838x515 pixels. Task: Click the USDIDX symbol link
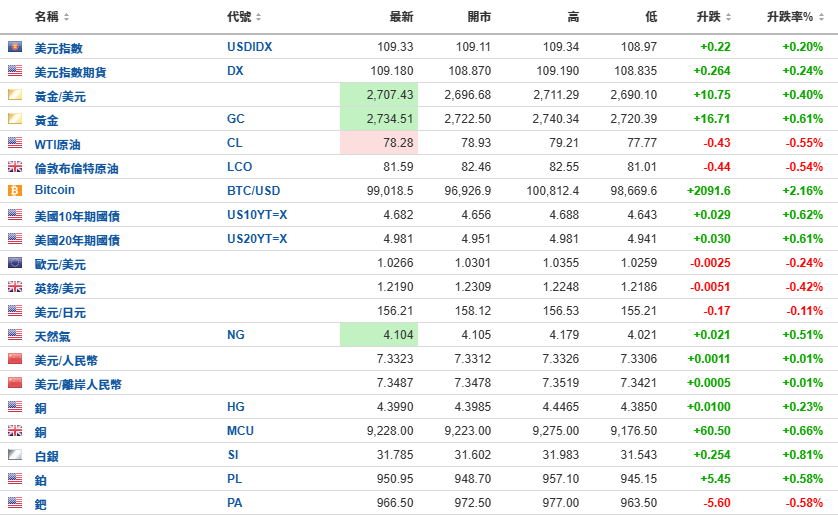[x=249, y=47]
